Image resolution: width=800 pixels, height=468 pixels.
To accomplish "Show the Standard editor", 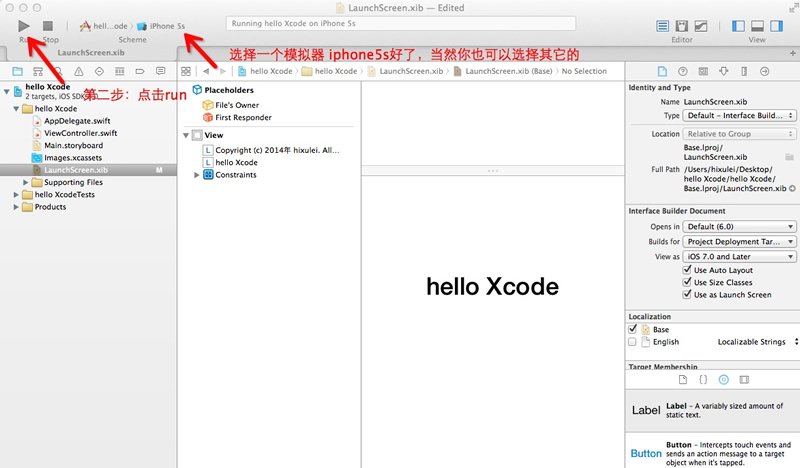I will [x=662, y=26].
